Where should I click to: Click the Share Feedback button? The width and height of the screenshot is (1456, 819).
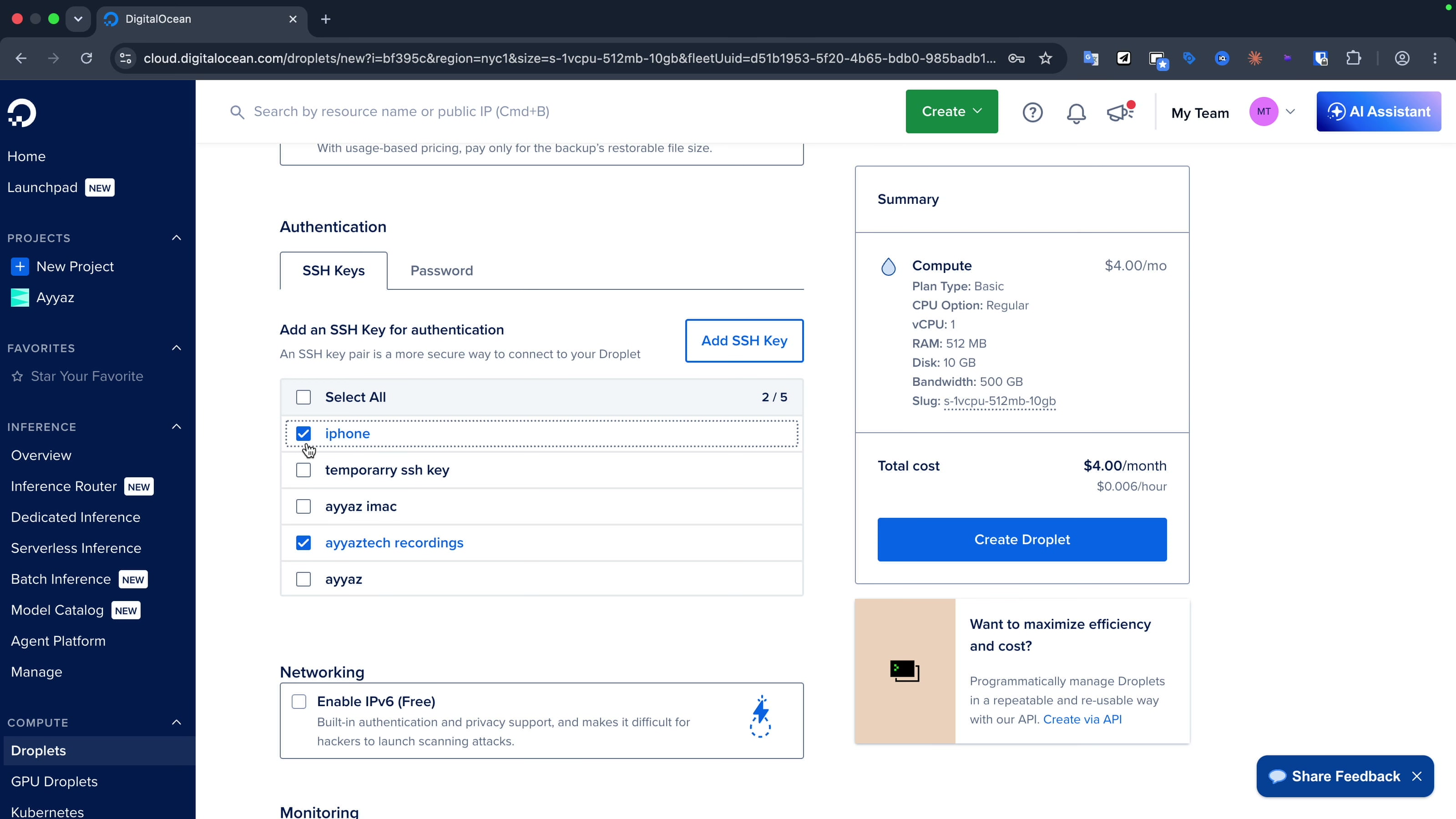click(x=1345, y=776)
